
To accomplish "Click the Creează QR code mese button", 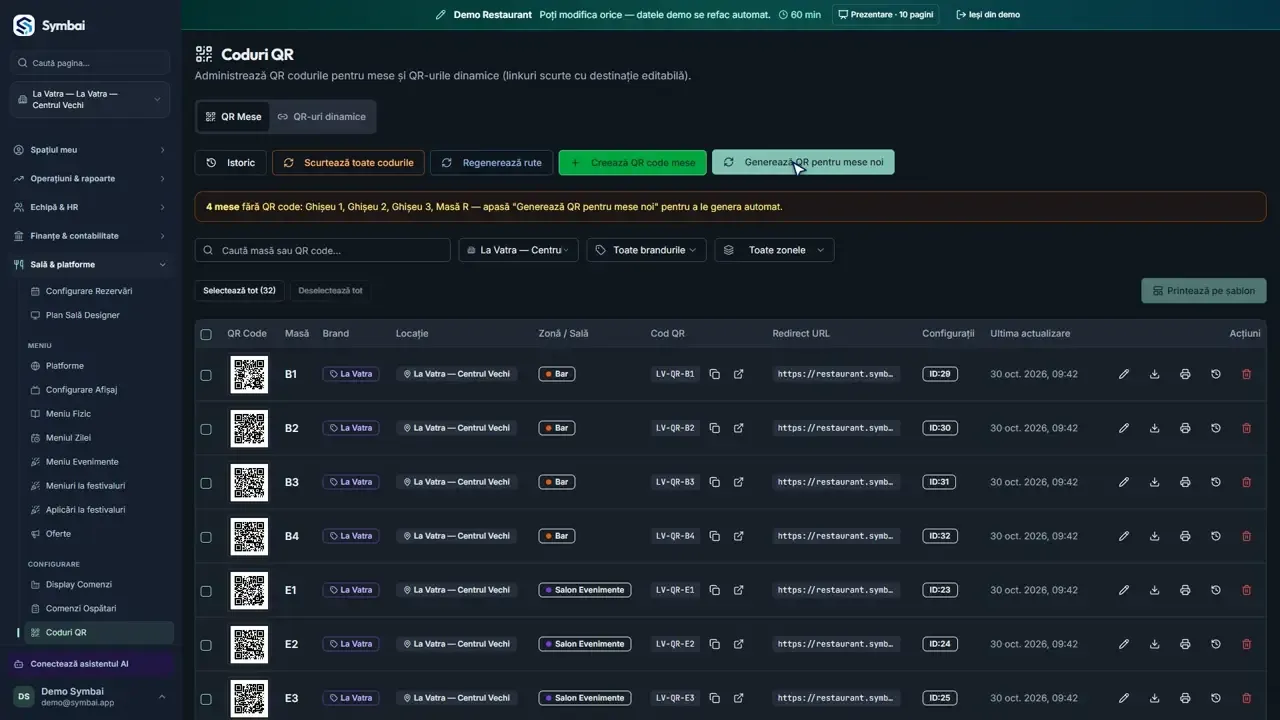I will pyautogui.click(x=632, y=163).
